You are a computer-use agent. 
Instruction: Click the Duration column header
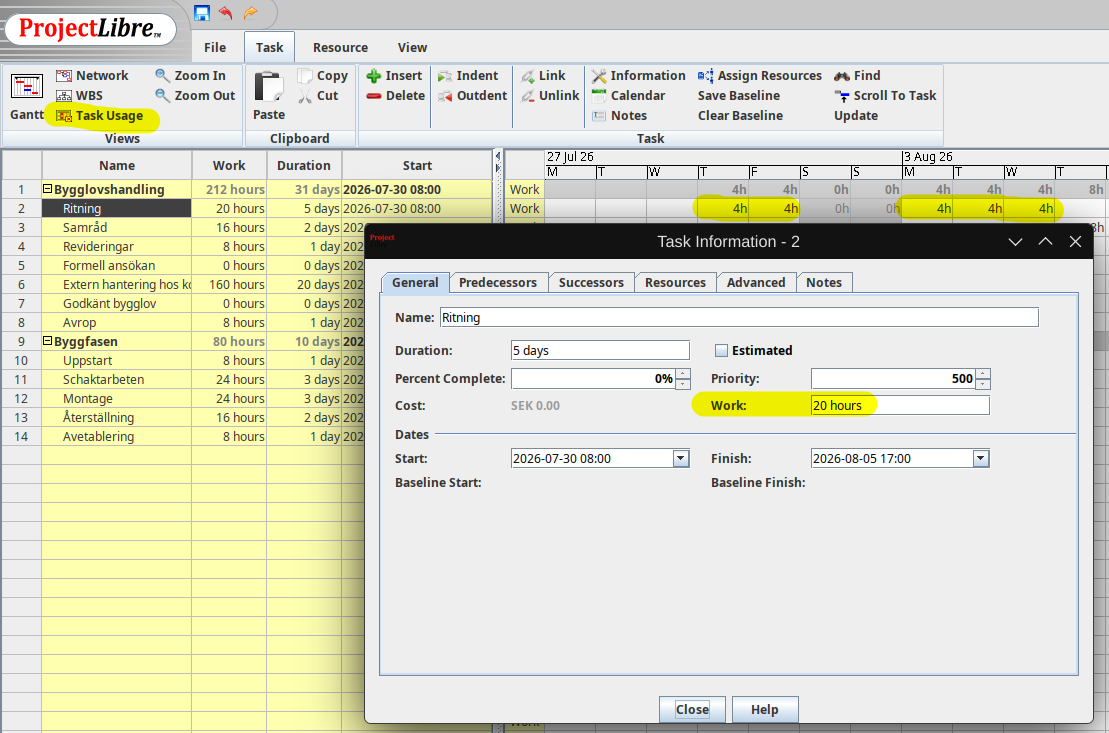[304, 166]
